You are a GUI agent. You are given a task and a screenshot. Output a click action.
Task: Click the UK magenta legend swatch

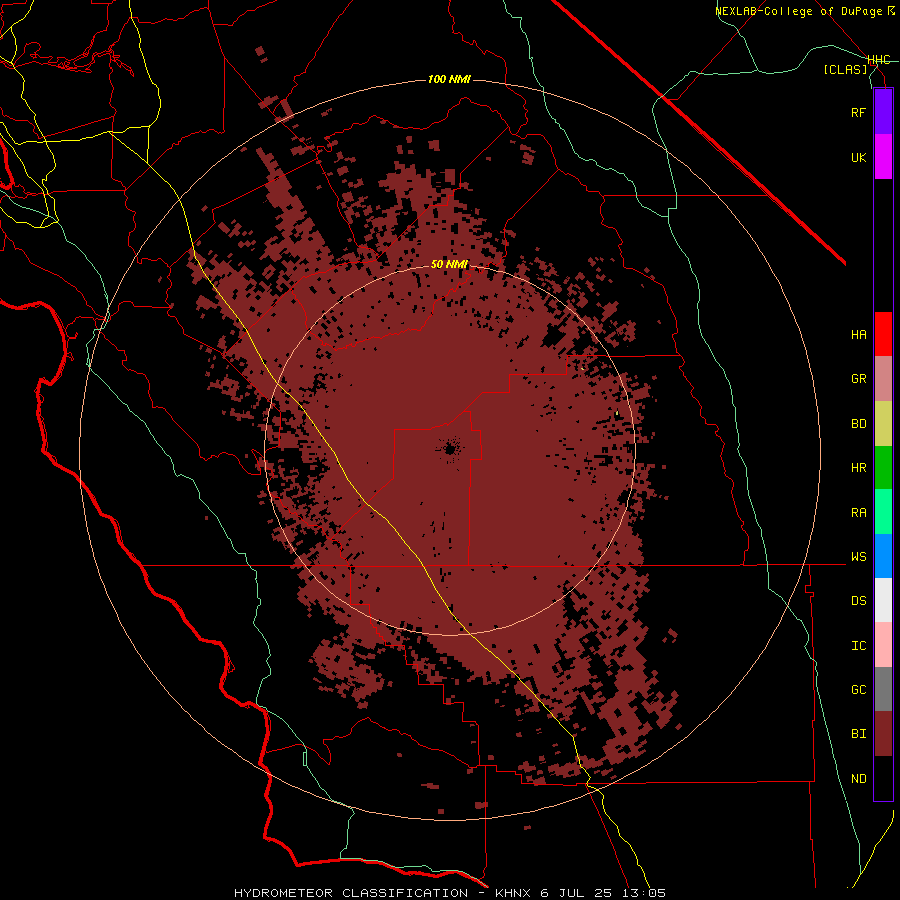[x=883, y=157]
